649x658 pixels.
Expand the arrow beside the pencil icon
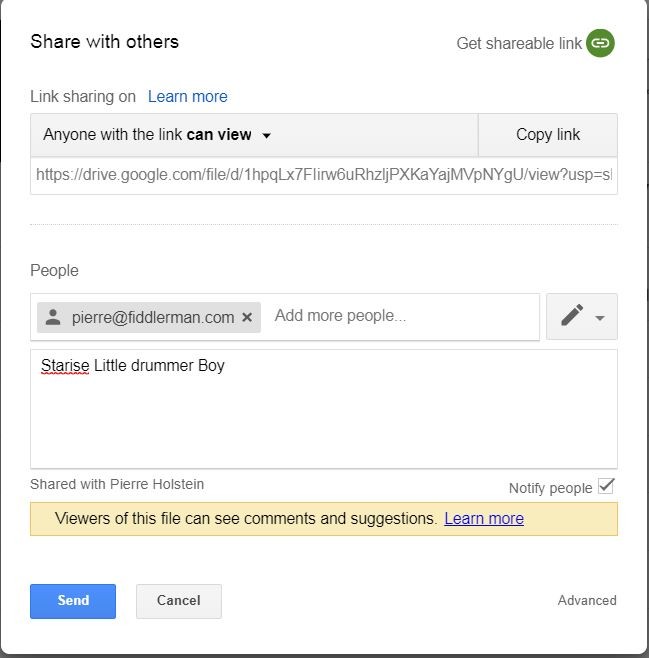coord(600,318)
